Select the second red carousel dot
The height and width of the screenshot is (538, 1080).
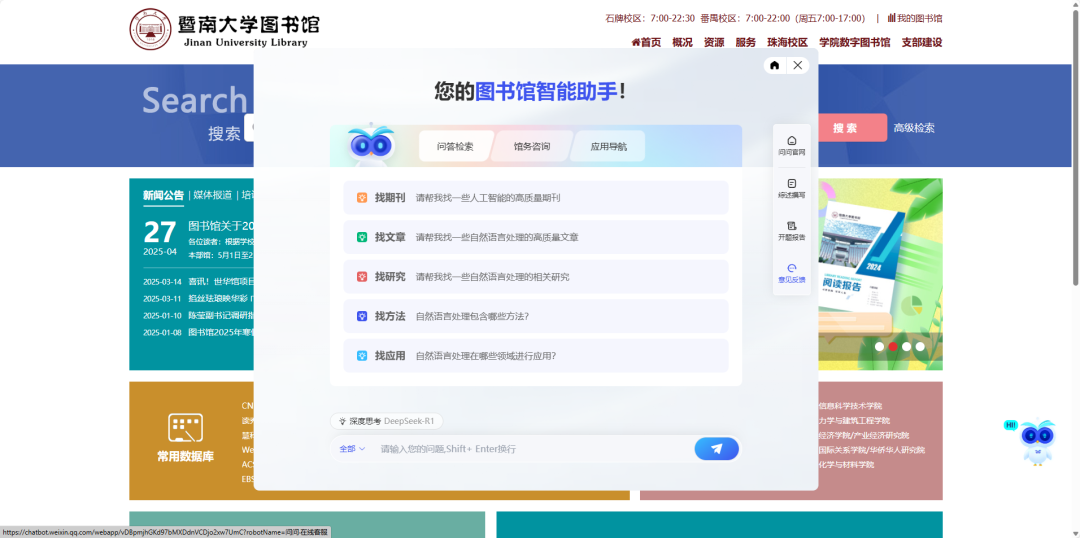coord(893,347)
